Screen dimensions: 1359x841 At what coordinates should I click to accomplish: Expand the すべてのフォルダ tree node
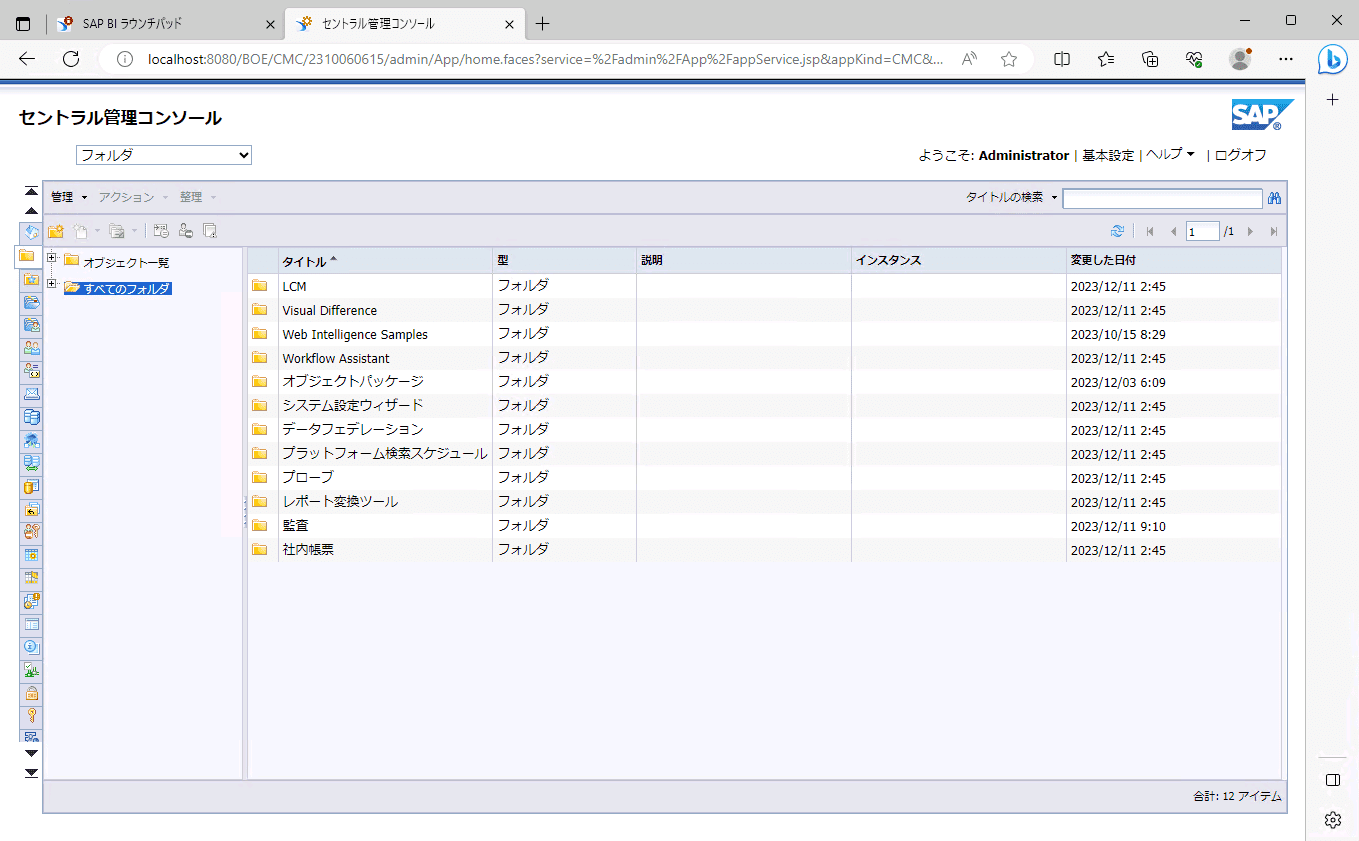(52, 285)
